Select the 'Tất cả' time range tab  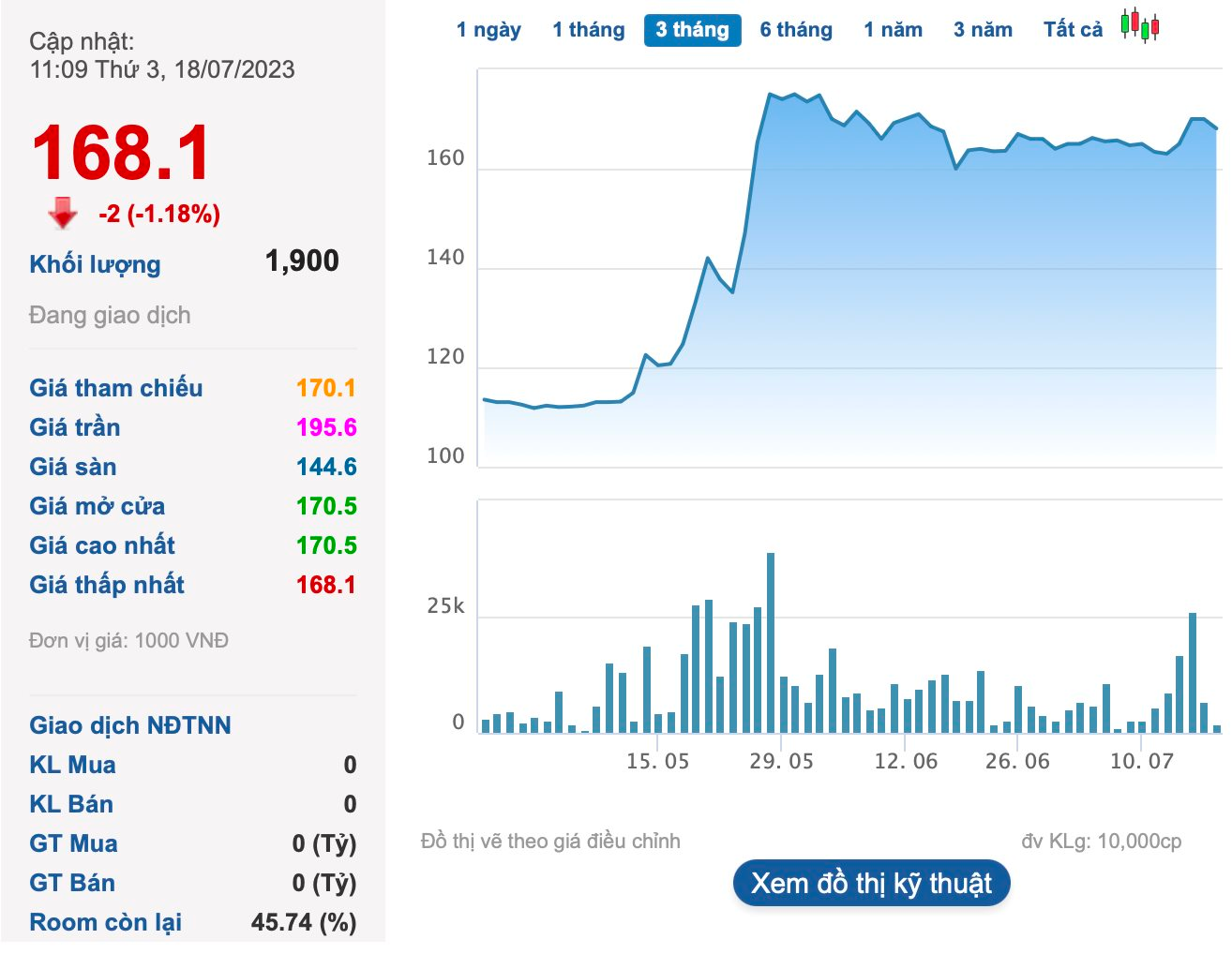(x=1074, y=30)
